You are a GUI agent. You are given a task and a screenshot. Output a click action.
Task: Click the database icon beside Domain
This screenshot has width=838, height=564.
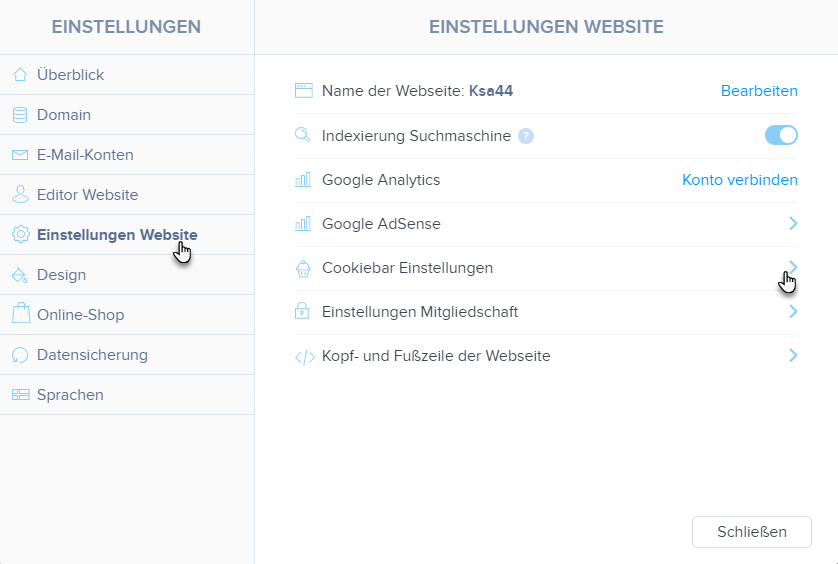tap(20, 115)
